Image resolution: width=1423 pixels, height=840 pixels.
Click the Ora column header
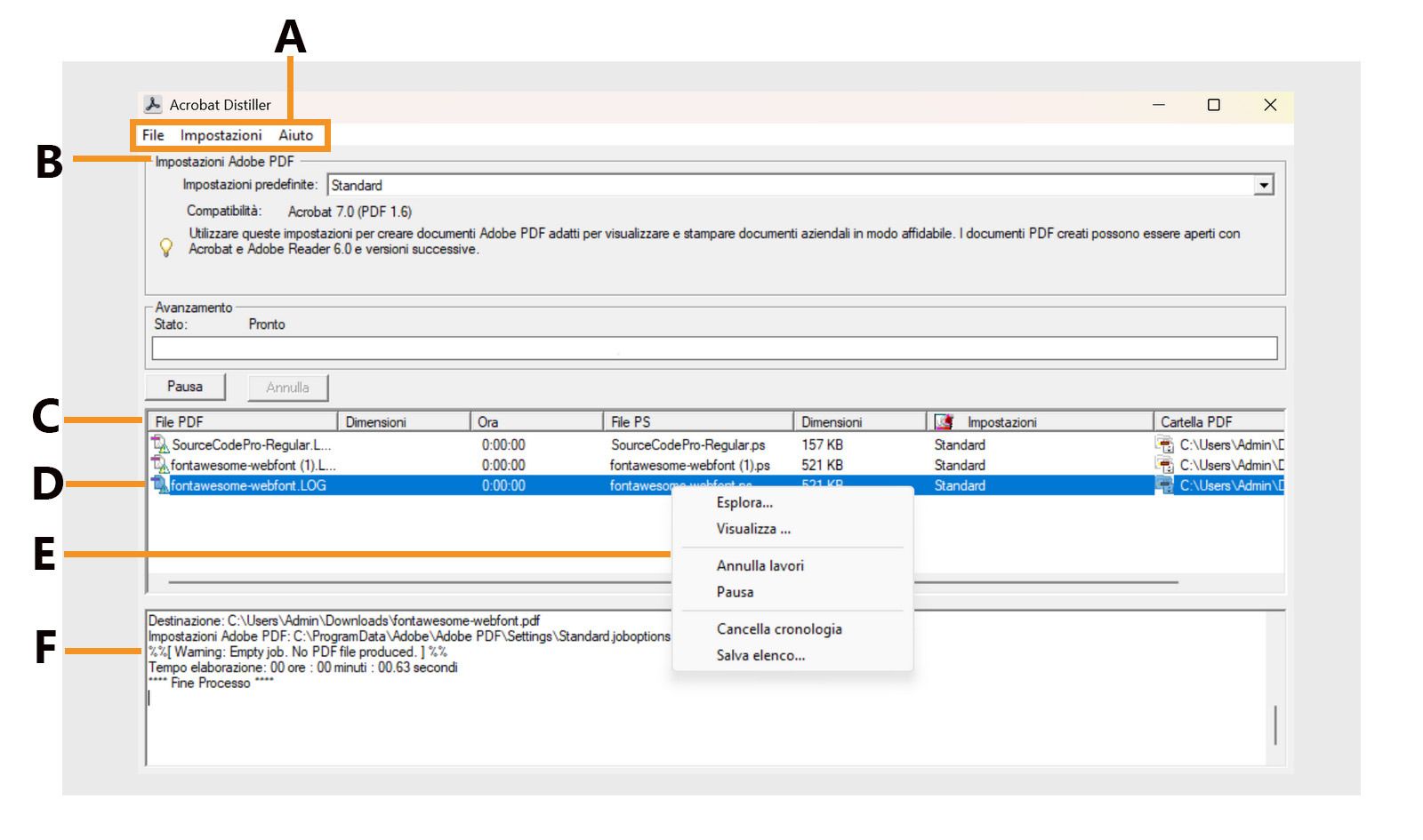[x=536, y=422]
